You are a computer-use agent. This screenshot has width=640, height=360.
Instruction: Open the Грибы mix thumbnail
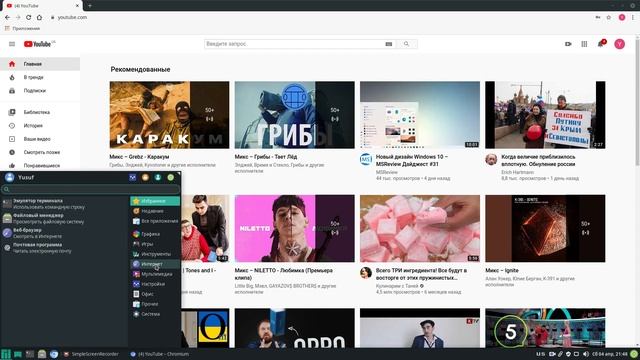295,115
